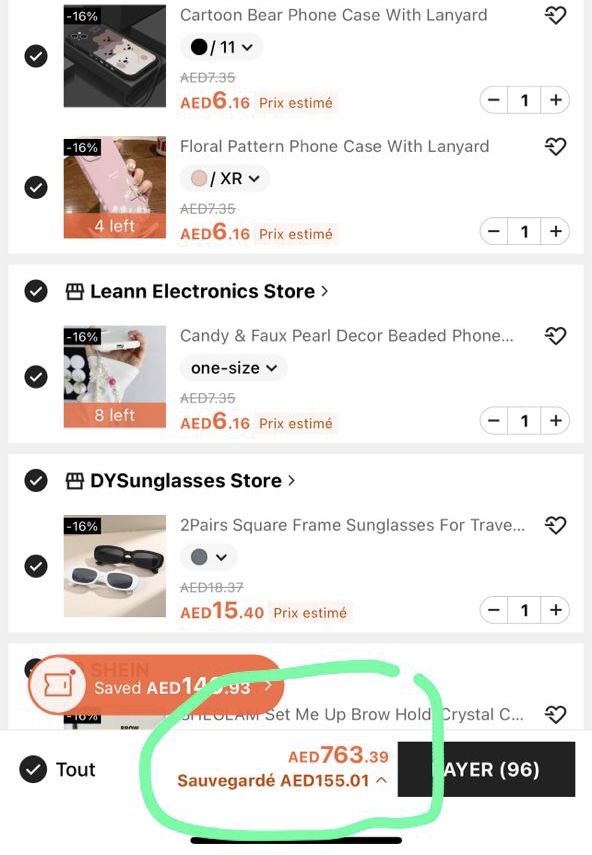This screenshot has height=855, width=592.
Task: Tap the heart icon beside 2Pairs Square Frame Sunglasses
Action: (555, 525)
